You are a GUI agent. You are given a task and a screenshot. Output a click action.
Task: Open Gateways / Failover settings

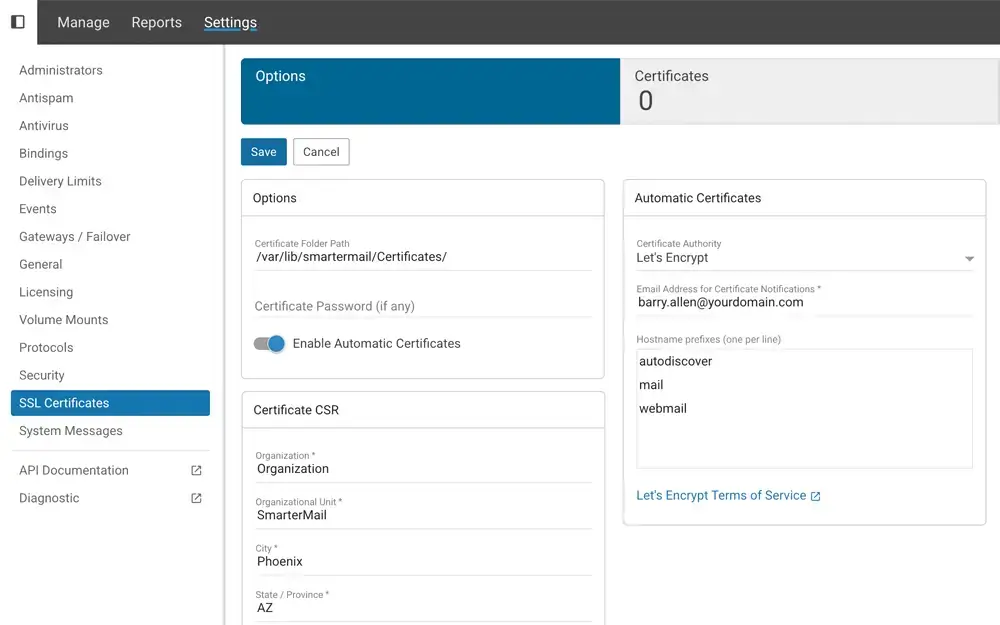[74, 236]
